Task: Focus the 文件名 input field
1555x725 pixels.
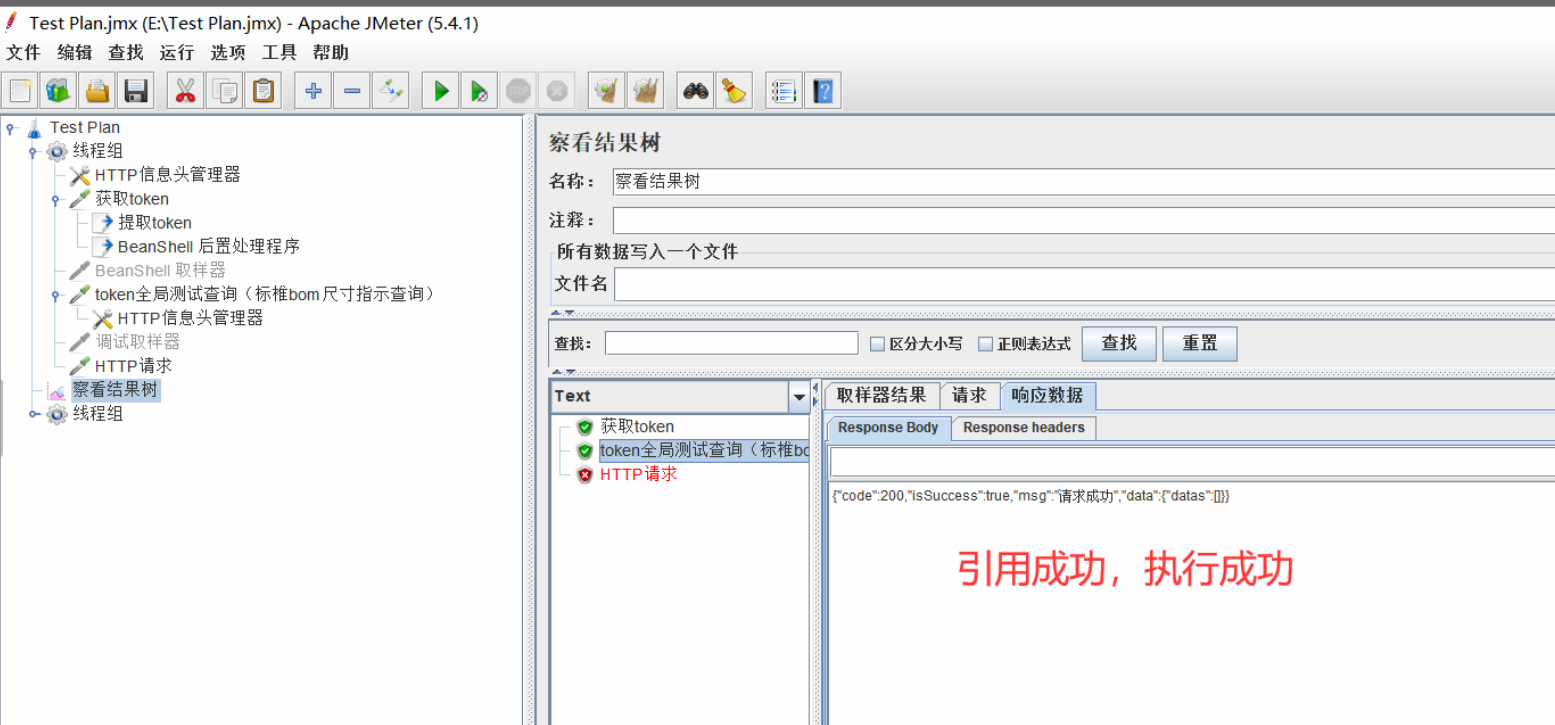Action: point(1084,284)
